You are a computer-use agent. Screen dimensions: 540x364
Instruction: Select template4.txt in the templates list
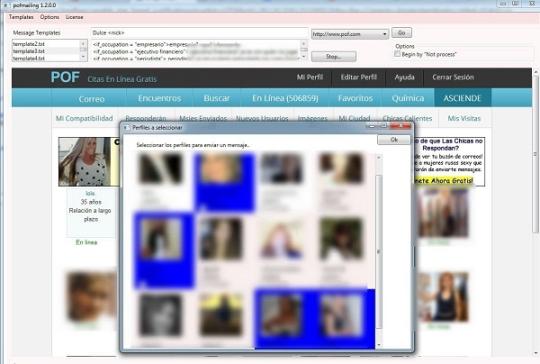tap(29, 58)
